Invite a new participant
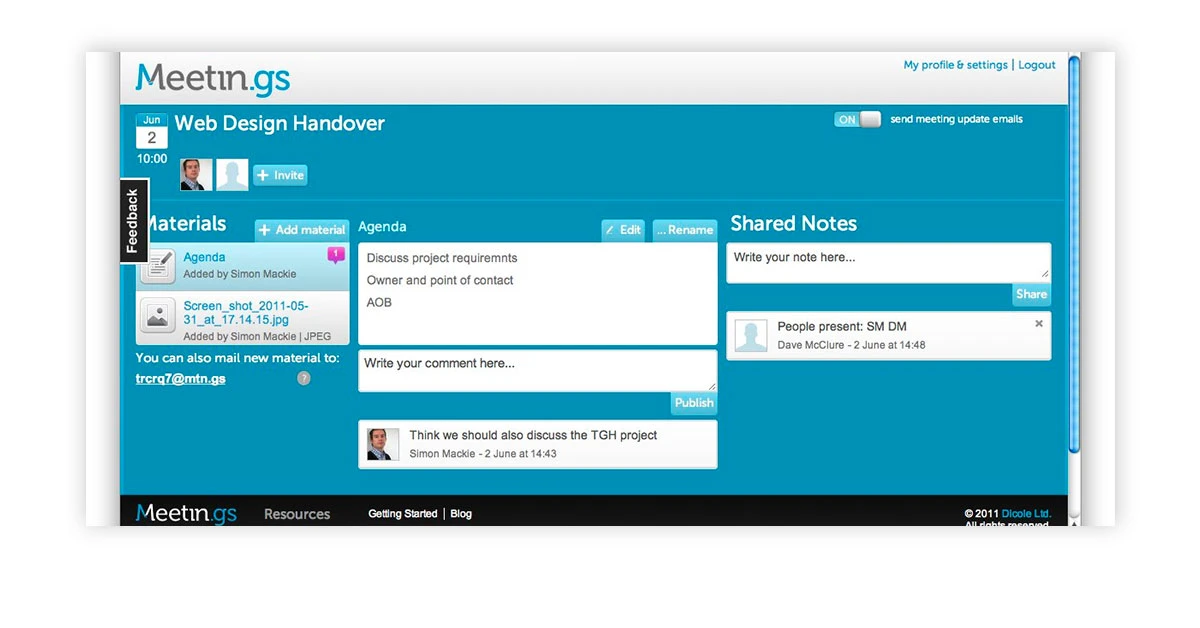 (x=280, y=175)
